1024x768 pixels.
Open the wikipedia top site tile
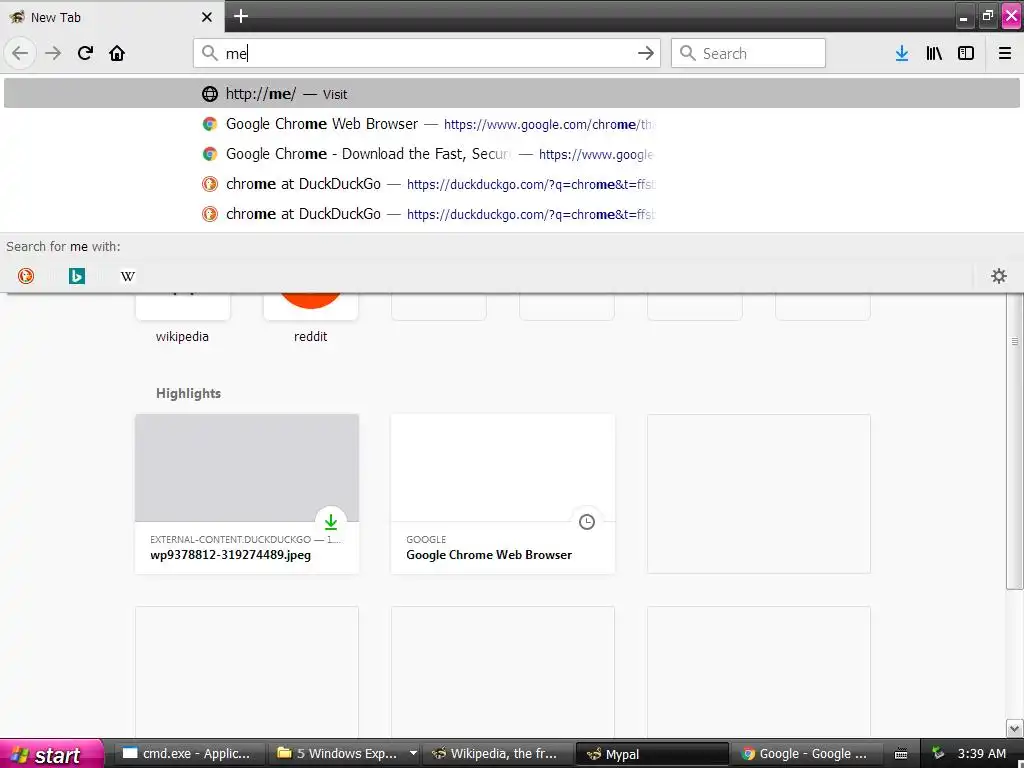point(182,317)
